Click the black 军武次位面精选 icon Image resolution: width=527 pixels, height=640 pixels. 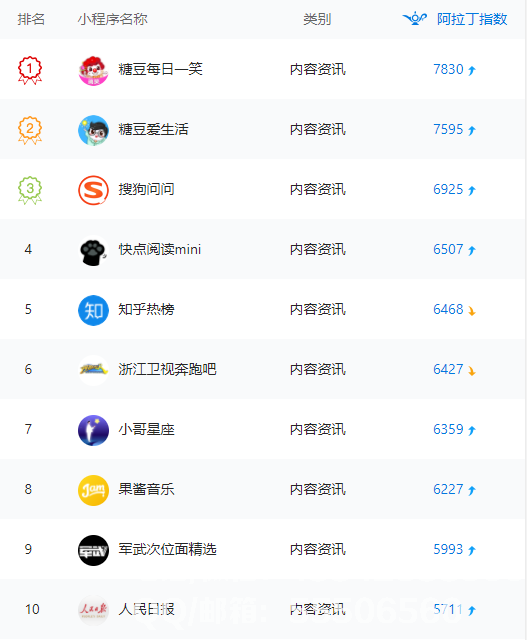[93, 550]
